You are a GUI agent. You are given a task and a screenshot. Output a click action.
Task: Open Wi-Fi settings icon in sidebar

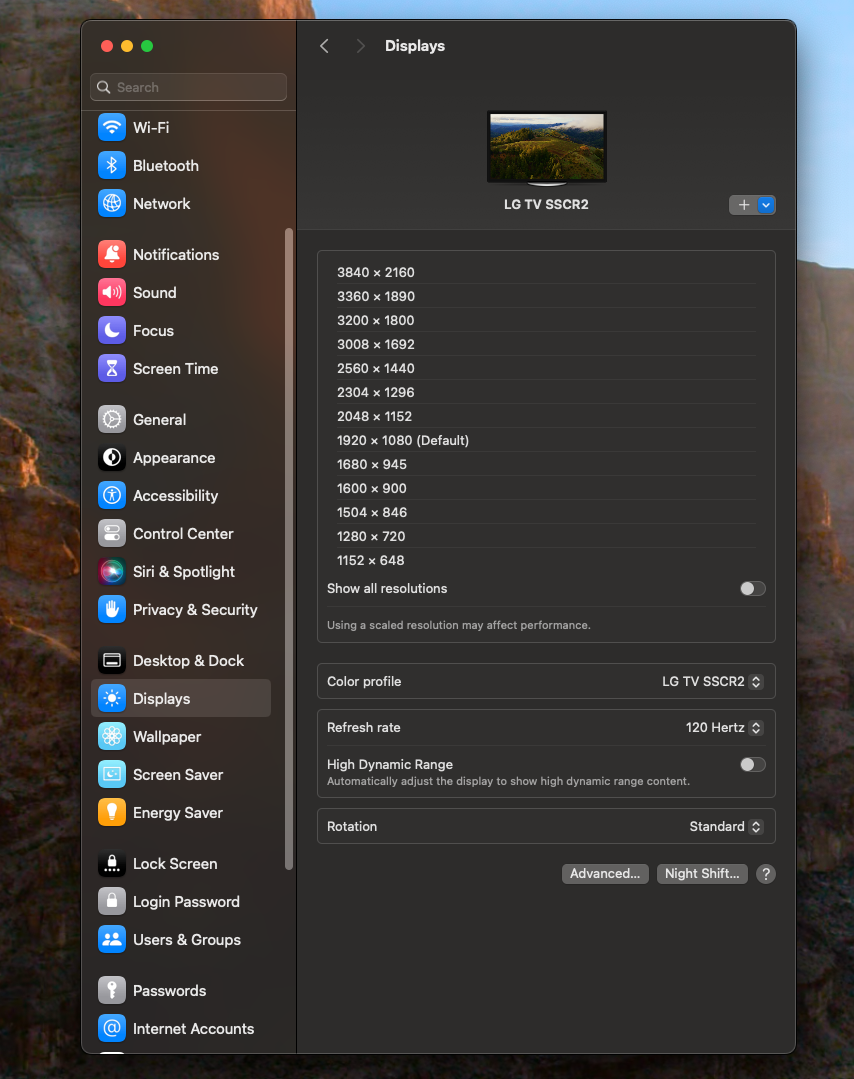111,127
